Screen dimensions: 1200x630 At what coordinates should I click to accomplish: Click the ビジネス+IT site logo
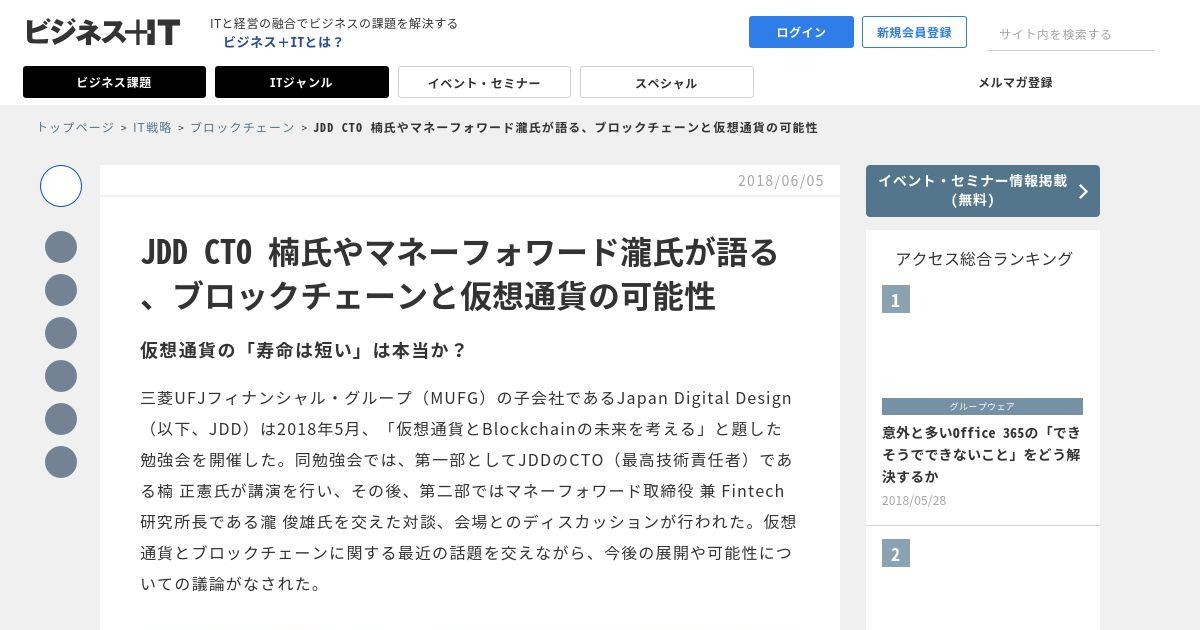pos(102,32)
